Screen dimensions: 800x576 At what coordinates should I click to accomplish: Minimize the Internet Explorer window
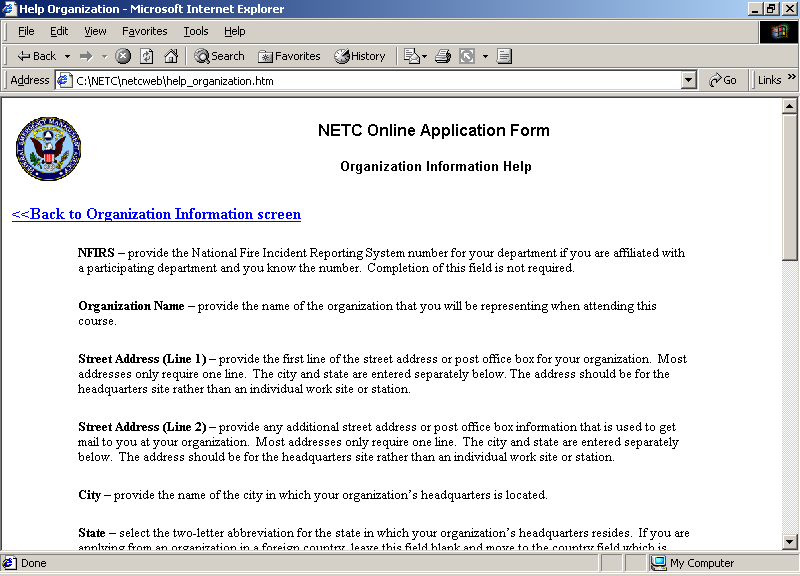[755, 9]
